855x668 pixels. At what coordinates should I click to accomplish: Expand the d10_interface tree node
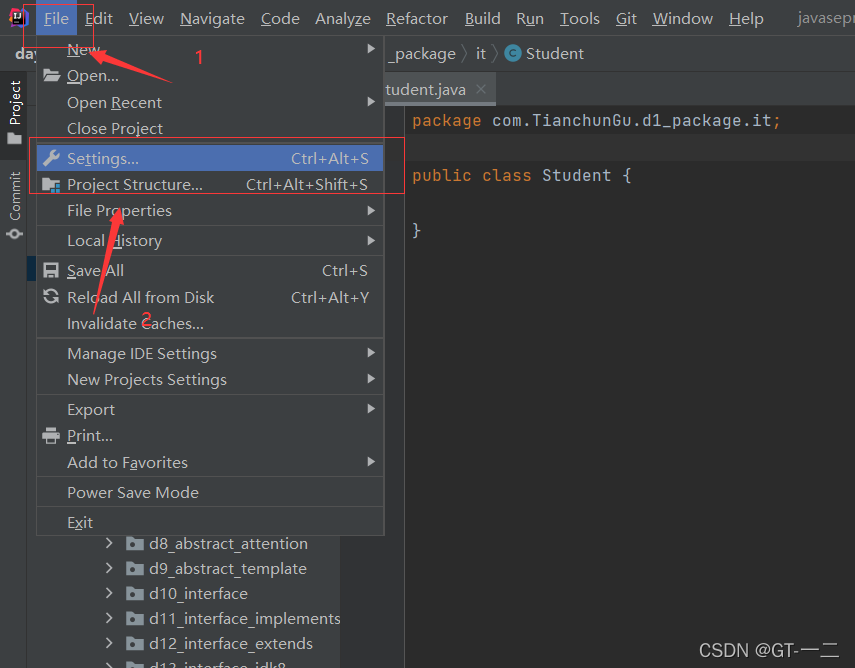tap(109, 593)
